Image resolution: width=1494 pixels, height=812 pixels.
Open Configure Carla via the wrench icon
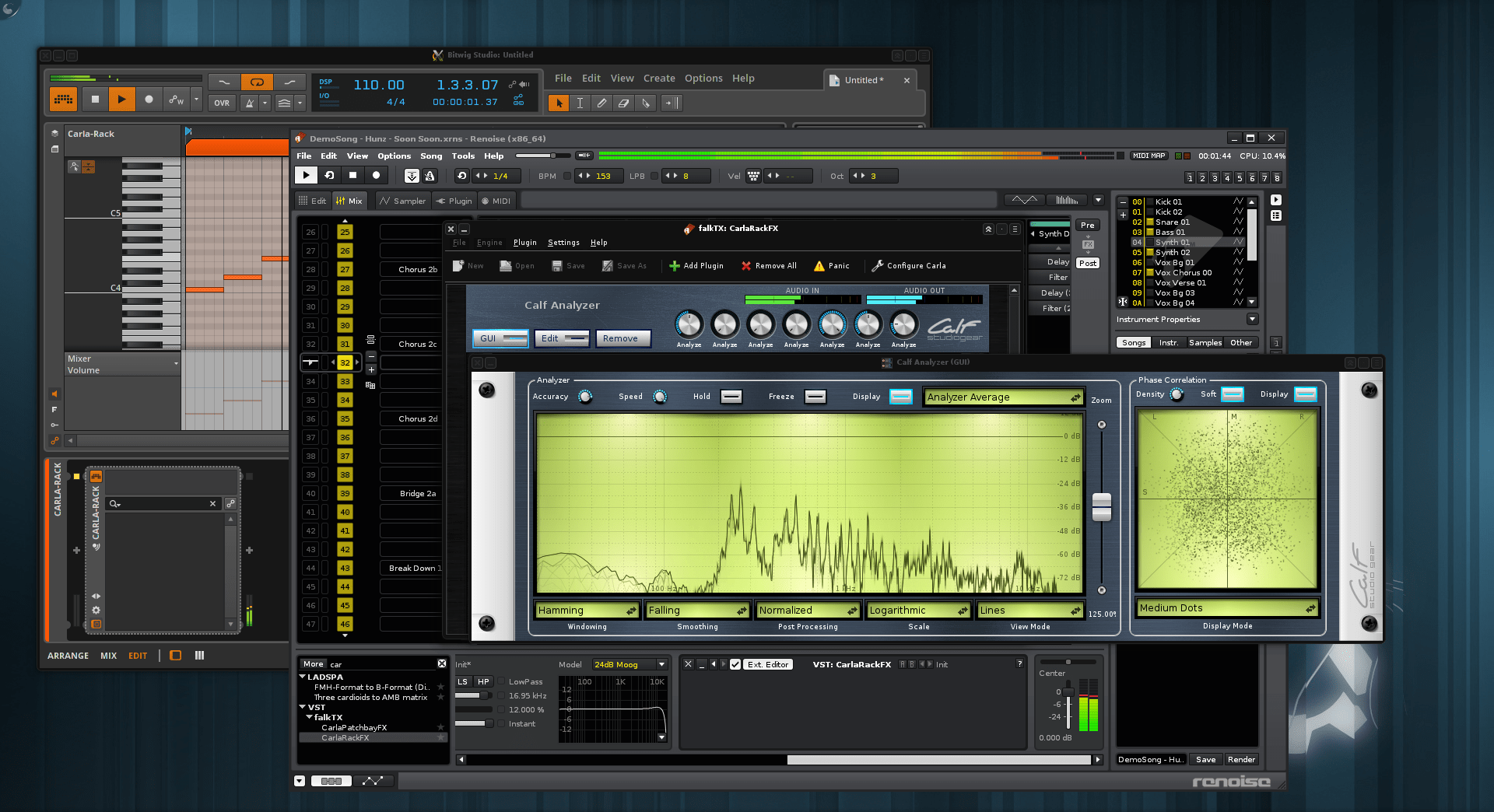coord(877,265)
